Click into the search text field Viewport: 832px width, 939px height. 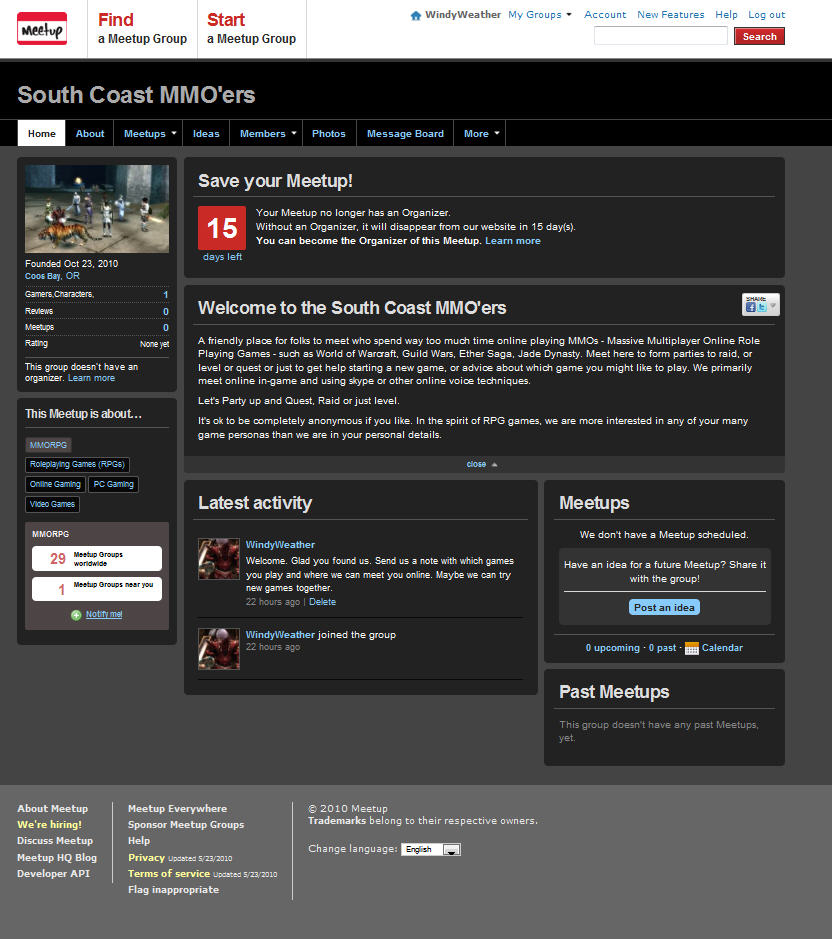pos(660,36)
